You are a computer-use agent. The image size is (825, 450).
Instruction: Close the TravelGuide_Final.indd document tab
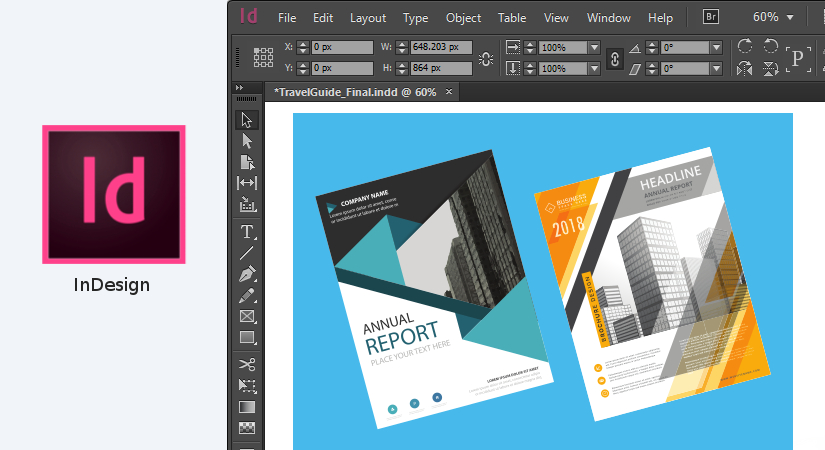449,91
